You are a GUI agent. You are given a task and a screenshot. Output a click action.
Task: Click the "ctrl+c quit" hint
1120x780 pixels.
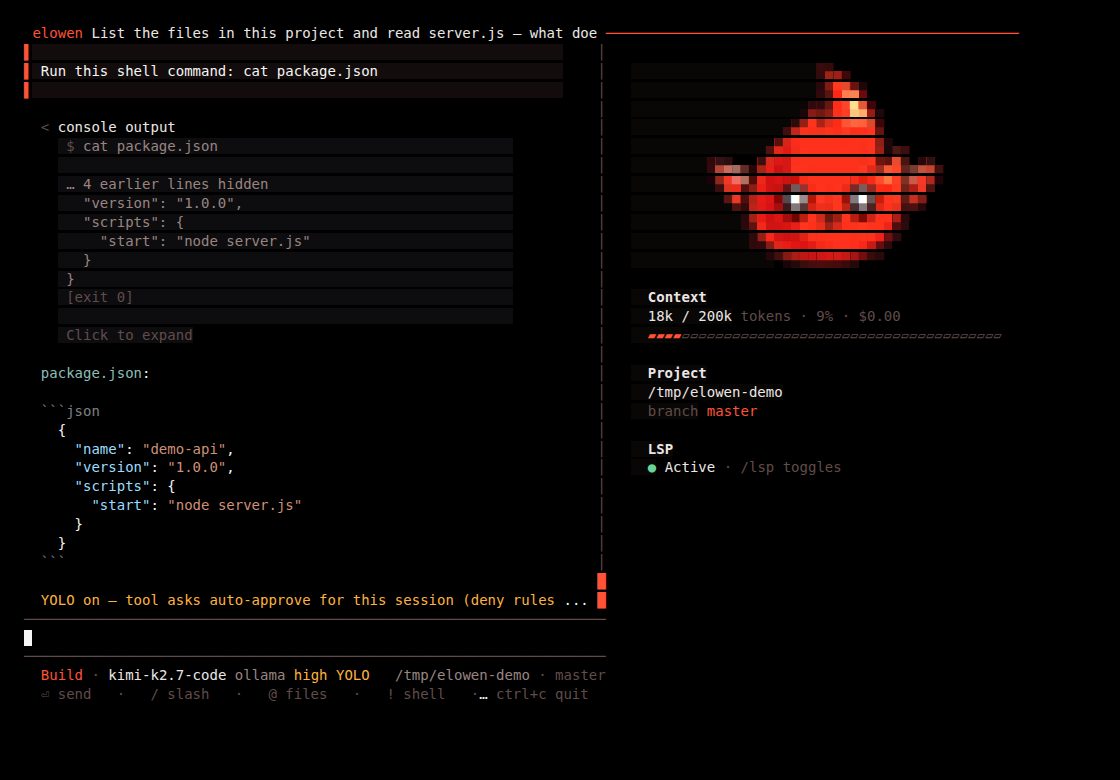(542, 694)
